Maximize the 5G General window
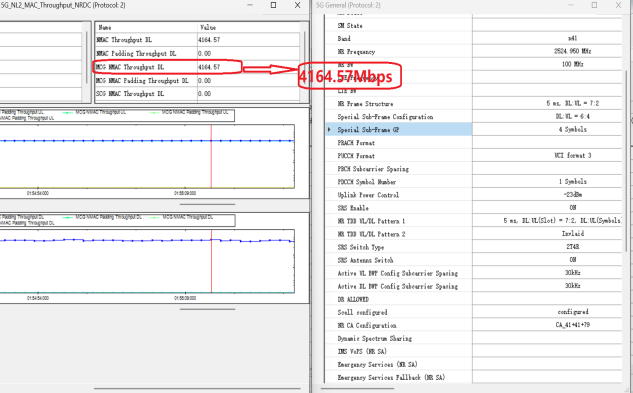Screen dimensions: 633x393 [x=594, y=5]
